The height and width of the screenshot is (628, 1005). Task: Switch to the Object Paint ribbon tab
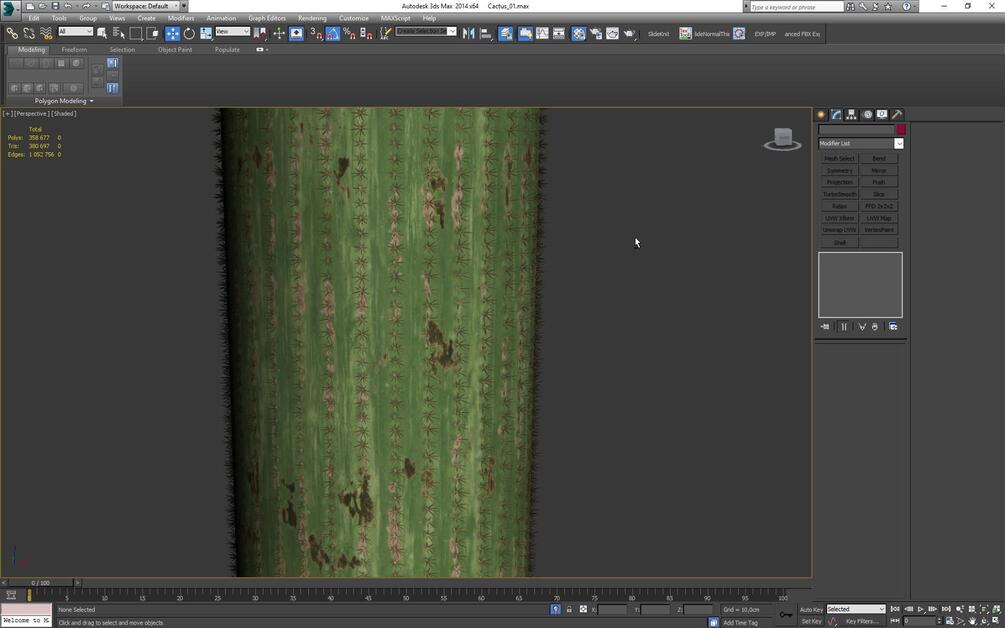click(175, 49)
